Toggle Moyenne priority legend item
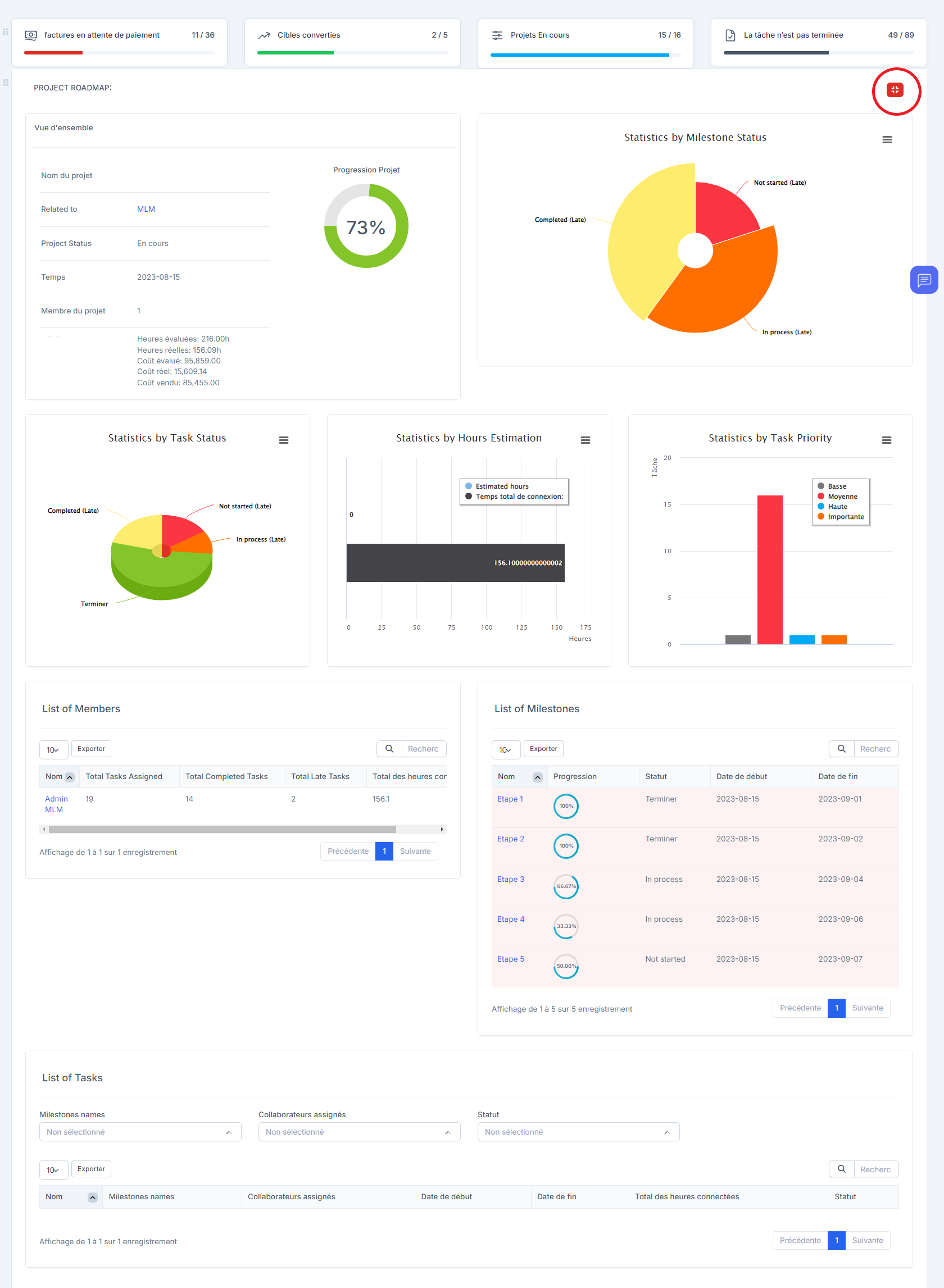The width and height of the screenshot is (944, 1288). pos(837,497)
